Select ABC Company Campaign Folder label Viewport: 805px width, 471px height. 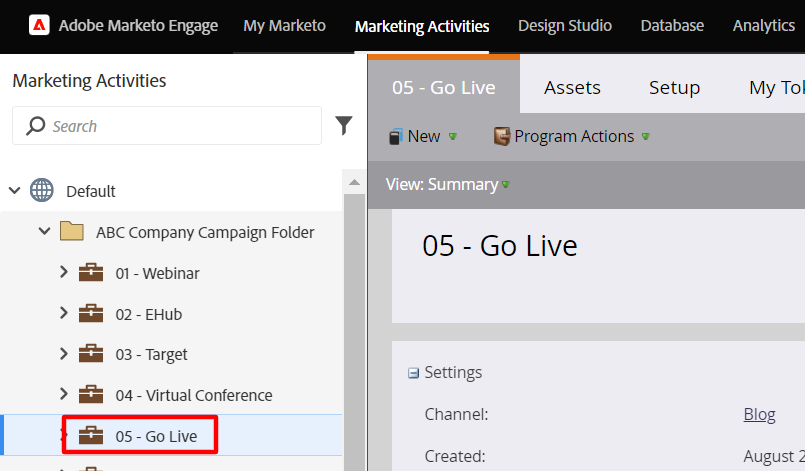205,232
